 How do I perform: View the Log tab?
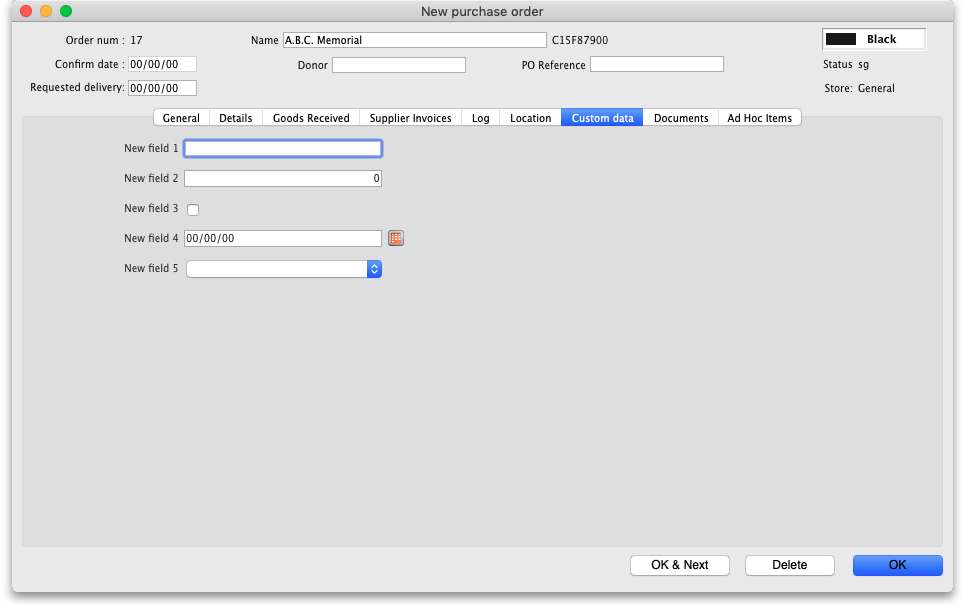[x=480, y=118]
